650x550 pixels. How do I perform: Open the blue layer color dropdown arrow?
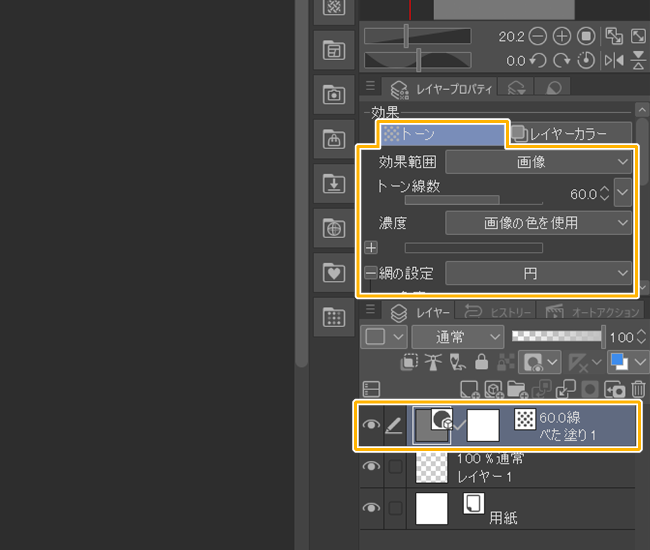(x=640, y=362)
